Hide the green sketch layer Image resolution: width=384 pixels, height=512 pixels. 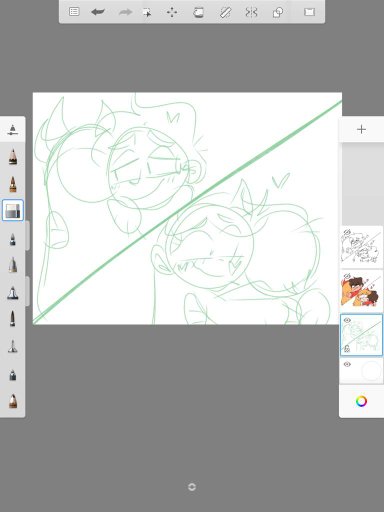pos(347,320)
